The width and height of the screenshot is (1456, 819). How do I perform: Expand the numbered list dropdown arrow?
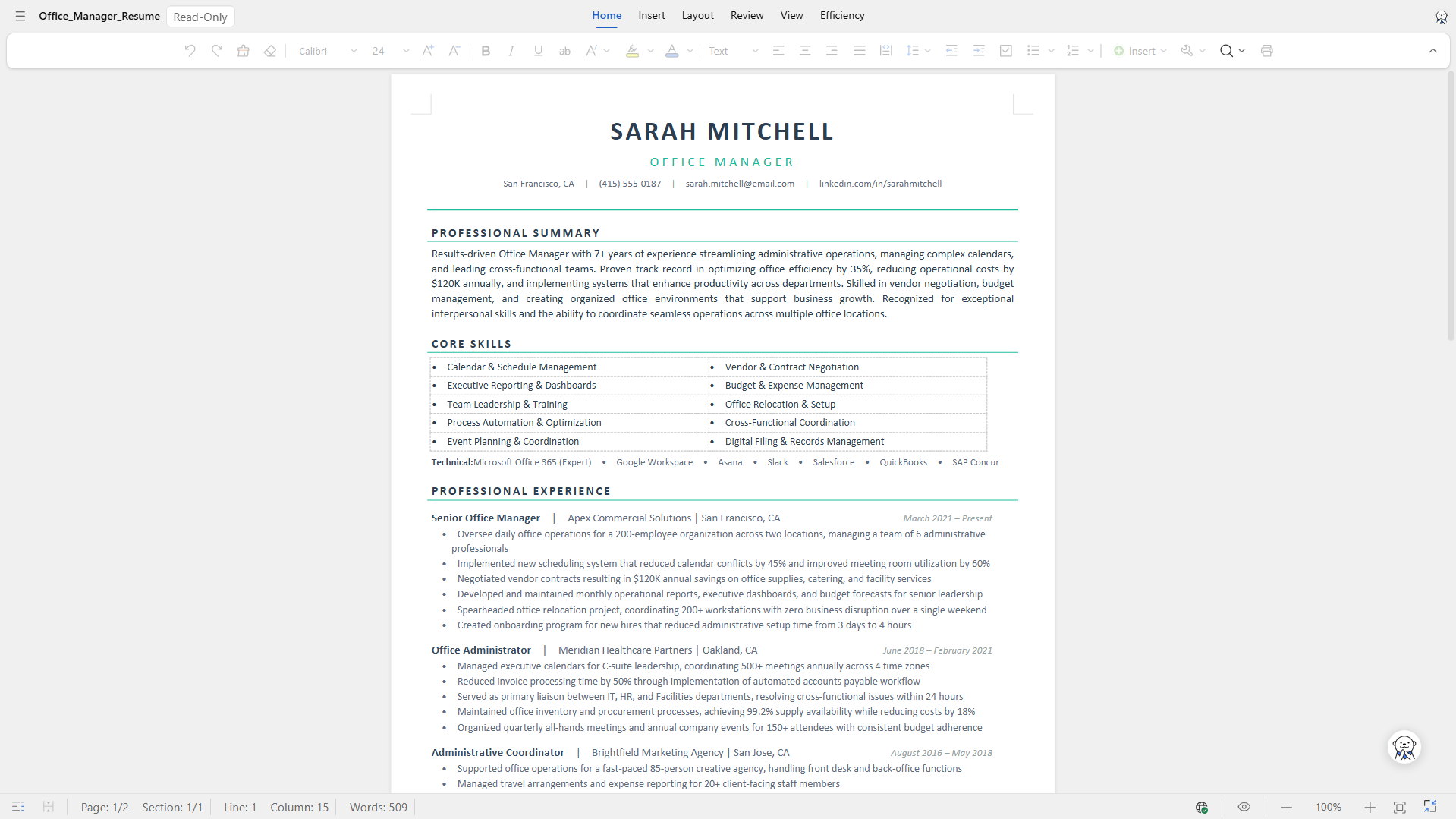(1090, 51)
